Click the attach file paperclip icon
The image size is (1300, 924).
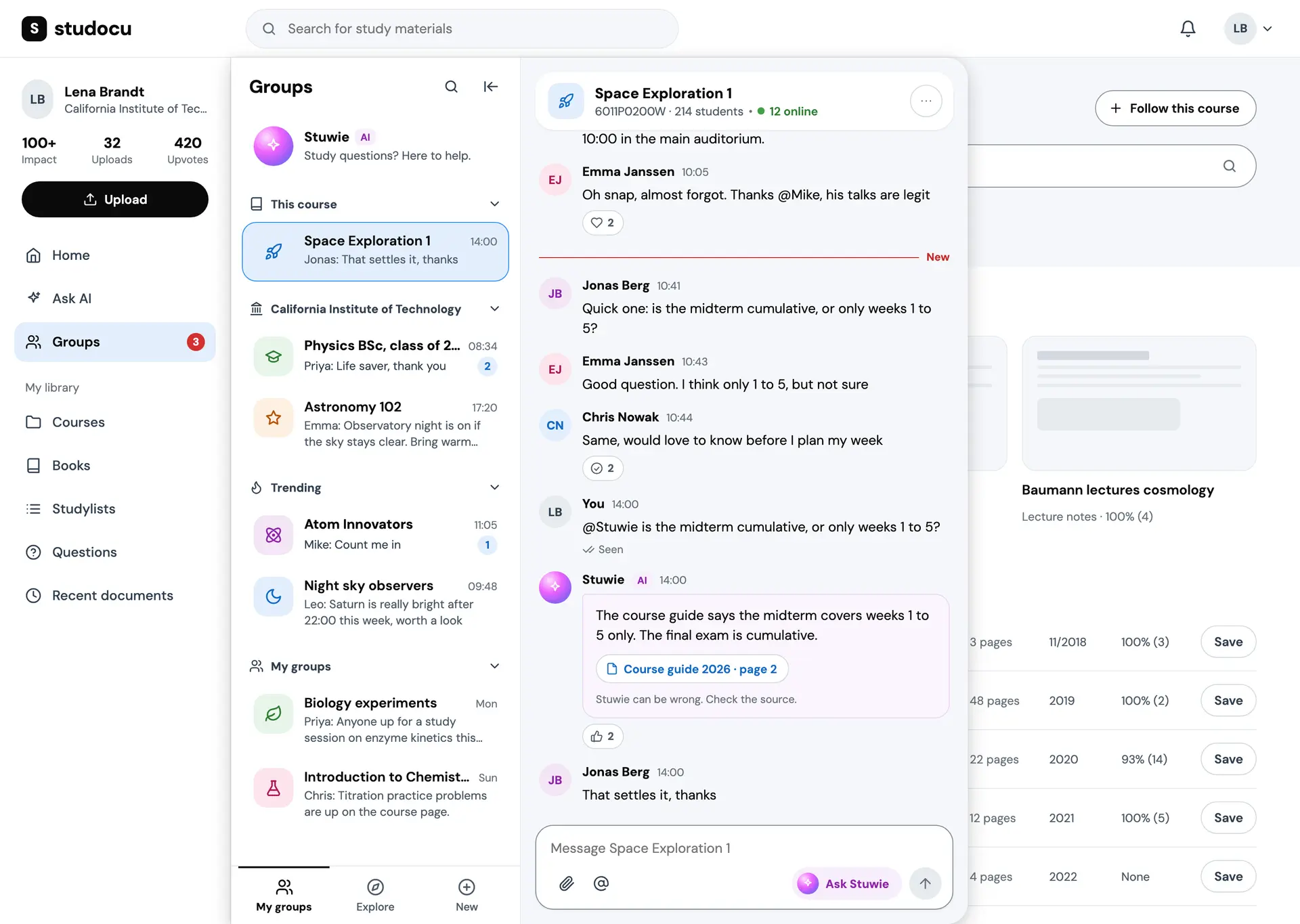[567, 883]
